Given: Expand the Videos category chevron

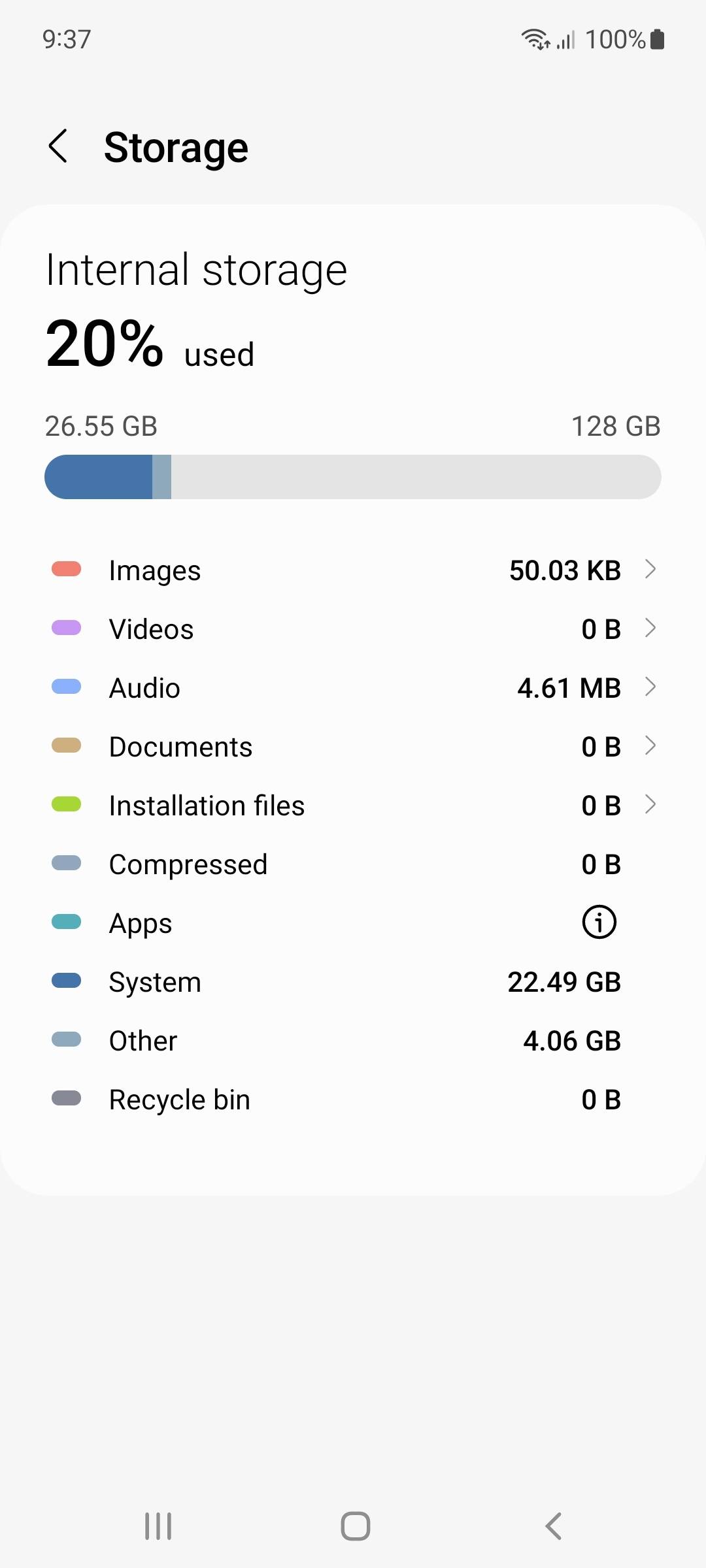Looking at the screenshot, I should (x=650, y=628).
